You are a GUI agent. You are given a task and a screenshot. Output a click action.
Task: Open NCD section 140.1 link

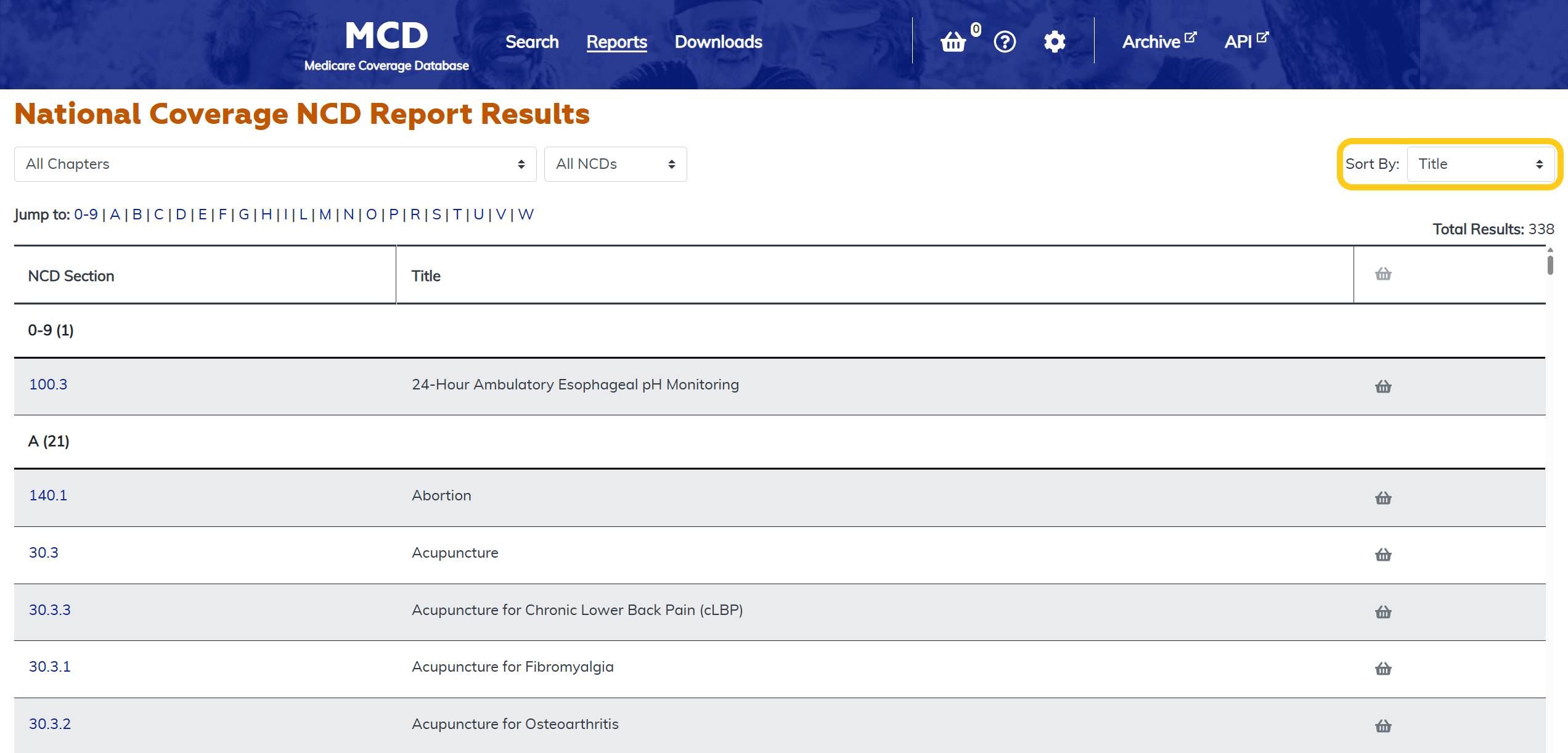point(48,495)
